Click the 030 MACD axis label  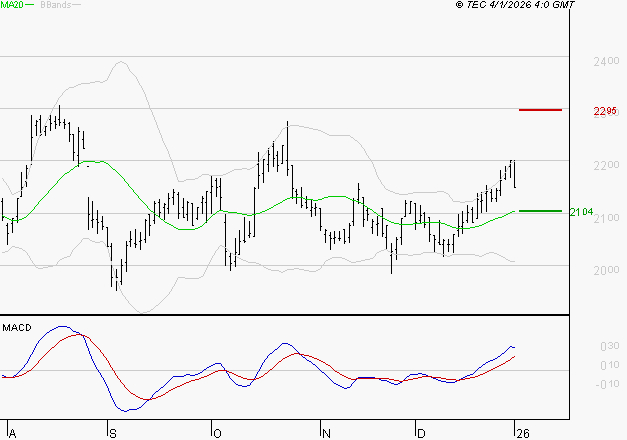[610, 346]
